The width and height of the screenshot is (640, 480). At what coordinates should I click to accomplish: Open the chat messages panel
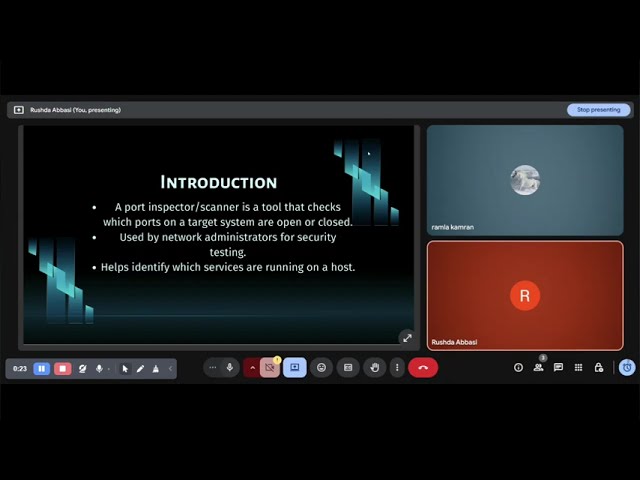click(558, 367)
